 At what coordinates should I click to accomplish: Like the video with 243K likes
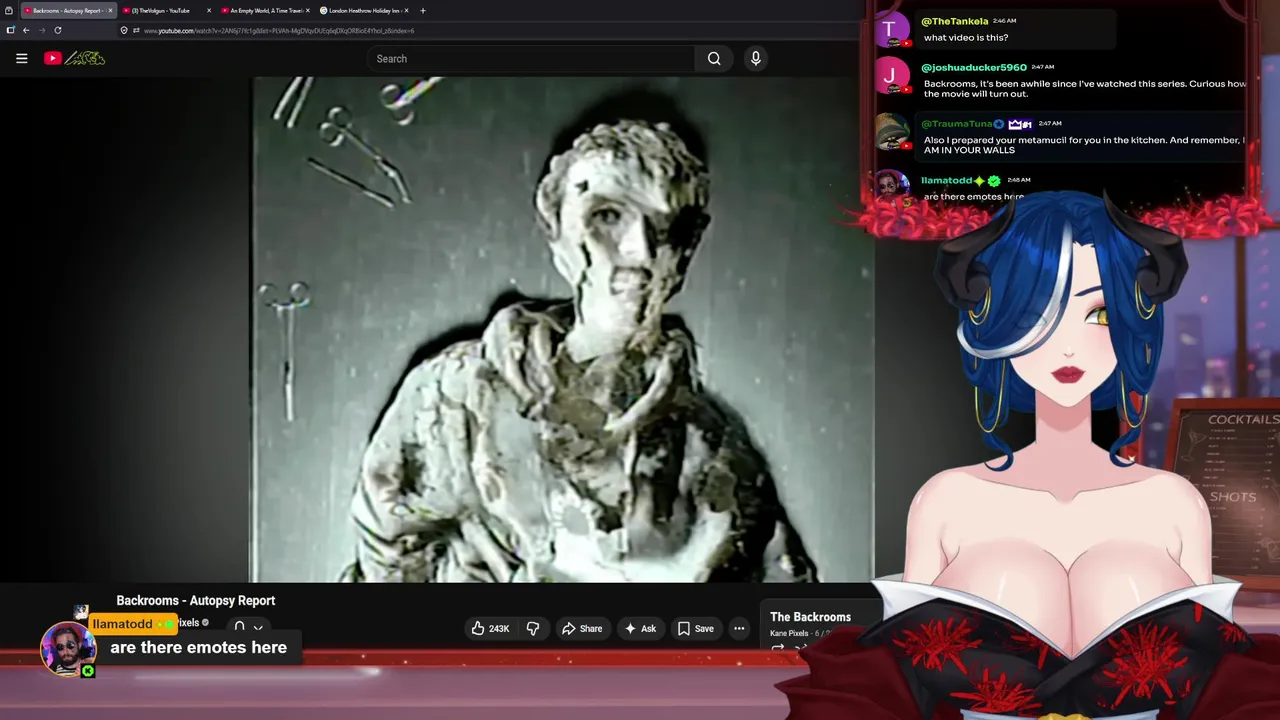coord(491,628)
